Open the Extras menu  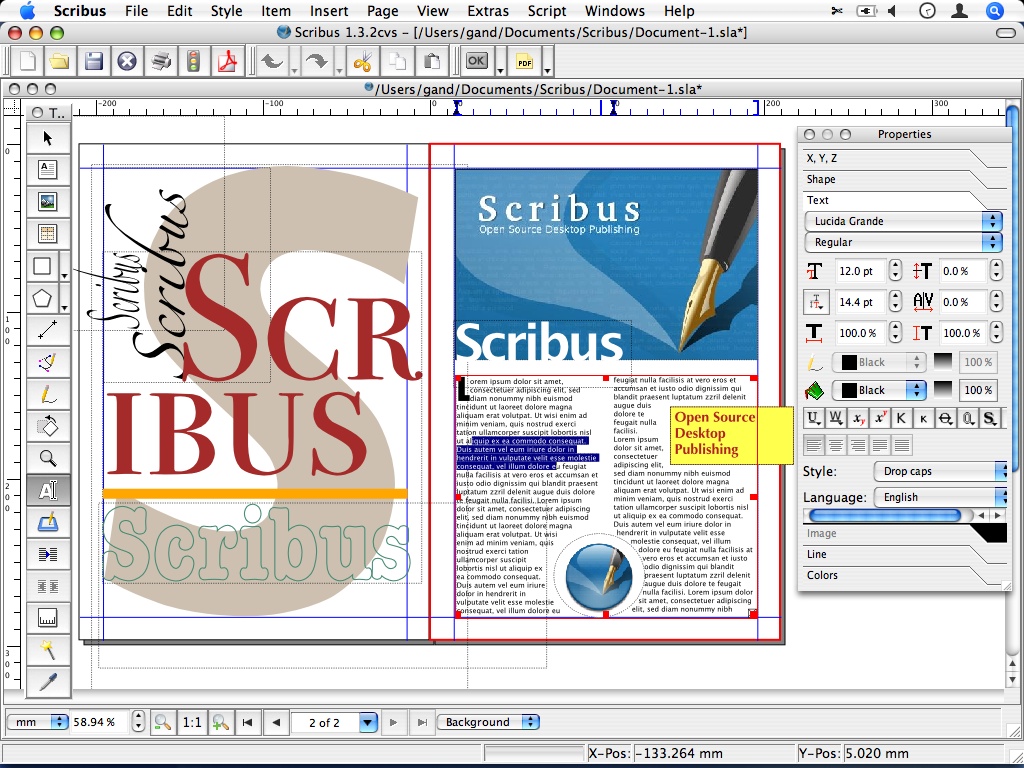488,11
